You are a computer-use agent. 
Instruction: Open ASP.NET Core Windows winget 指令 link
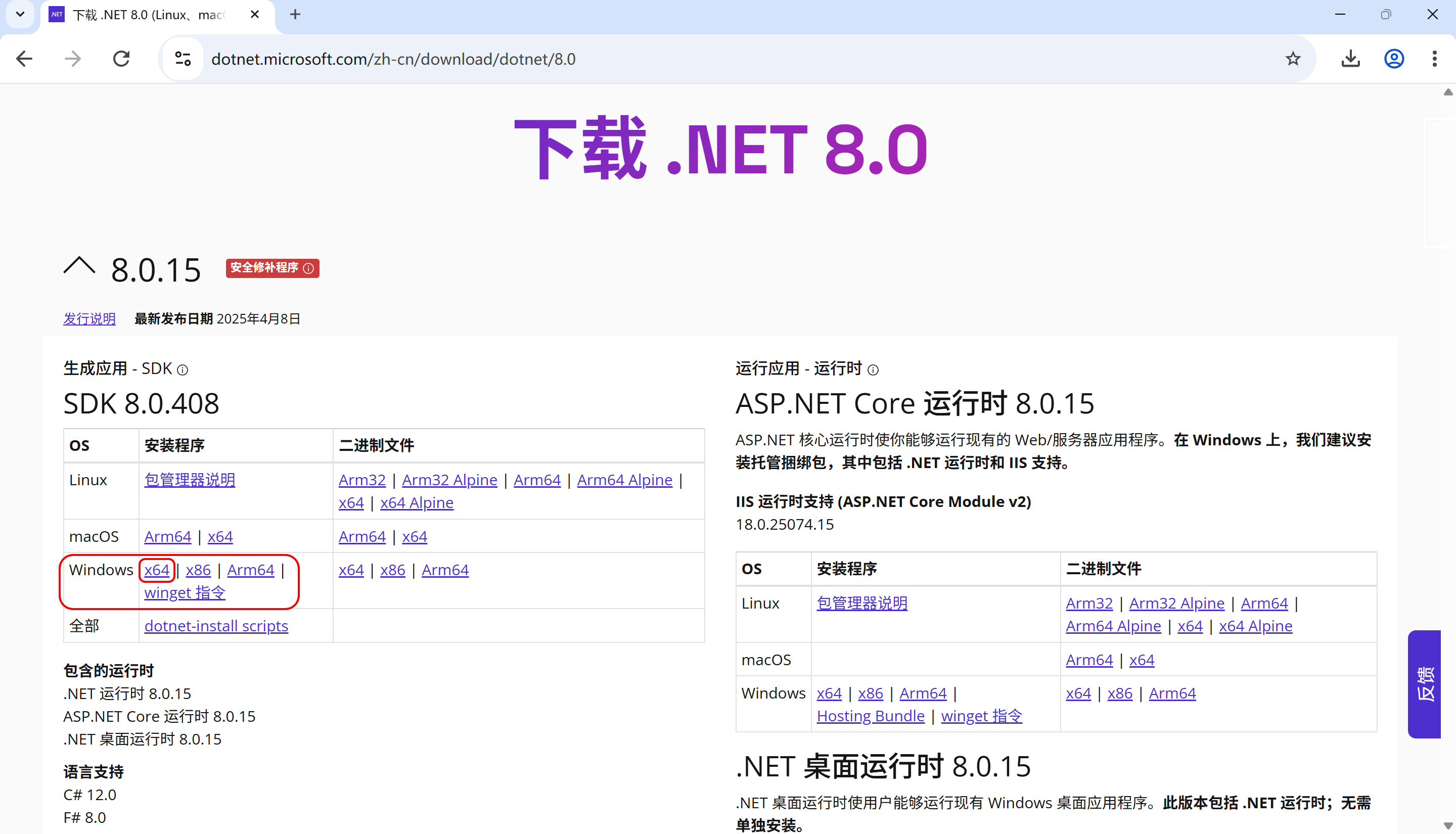click(981, 716)
